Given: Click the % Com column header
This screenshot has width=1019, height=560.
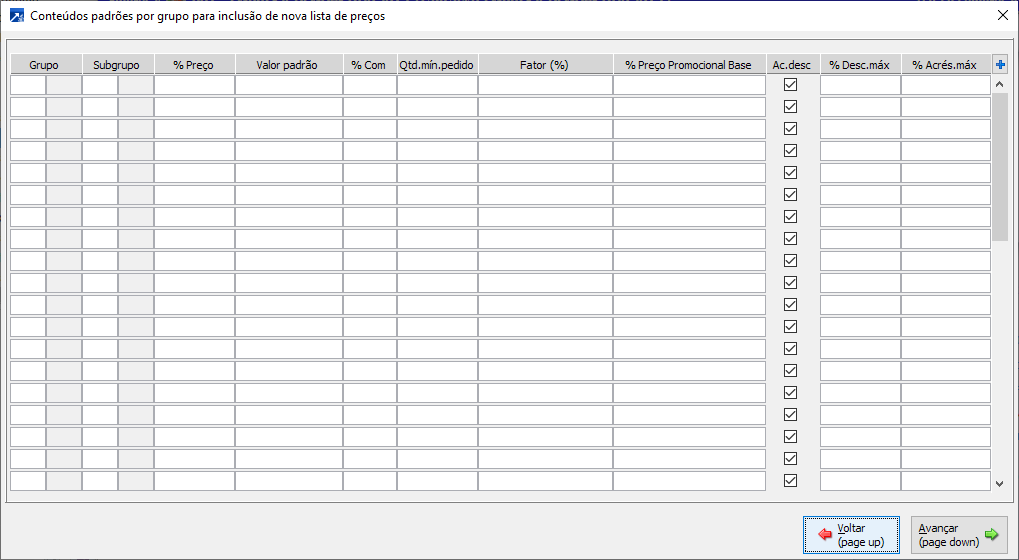Looking at the screenshot, I should [x=370, y=64].
